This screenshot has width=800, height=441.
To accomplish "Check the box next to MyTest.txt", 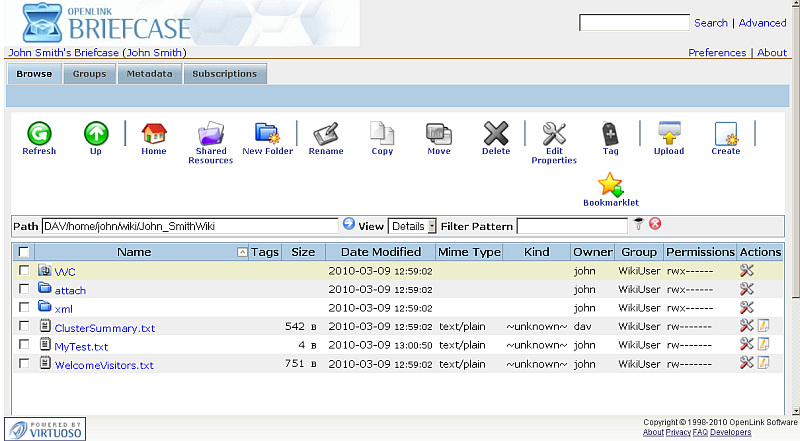I will (x=24, y=346).
